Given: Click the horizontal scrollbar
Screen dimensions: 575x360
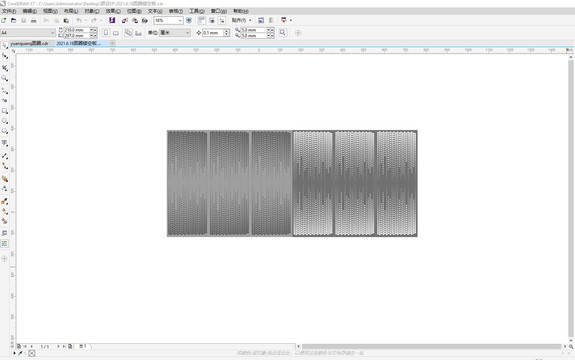Looking at the screenshot, I should point(431,346).
